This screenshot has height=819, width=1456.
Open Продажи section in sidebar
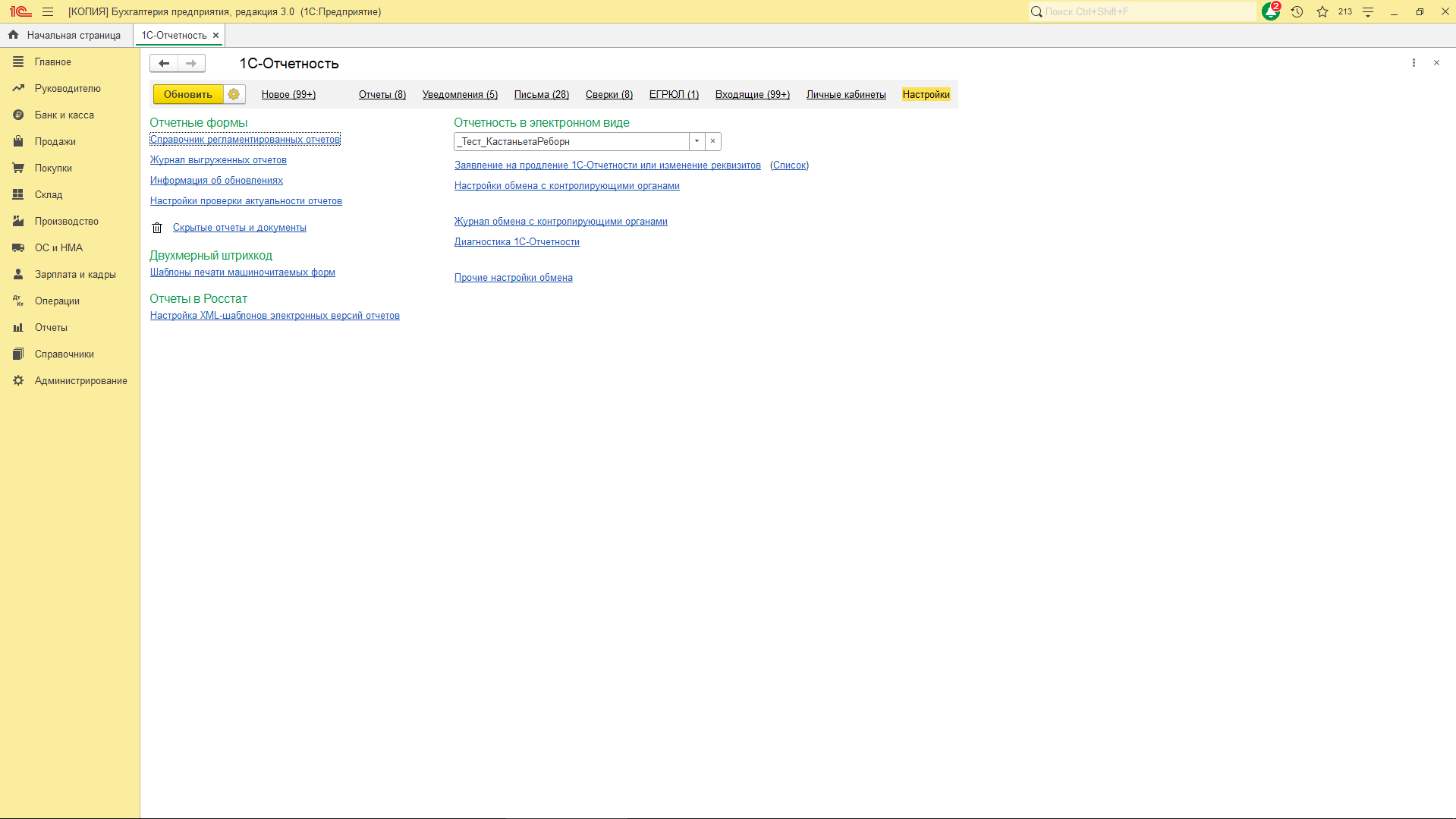click(x=55, y=141)
